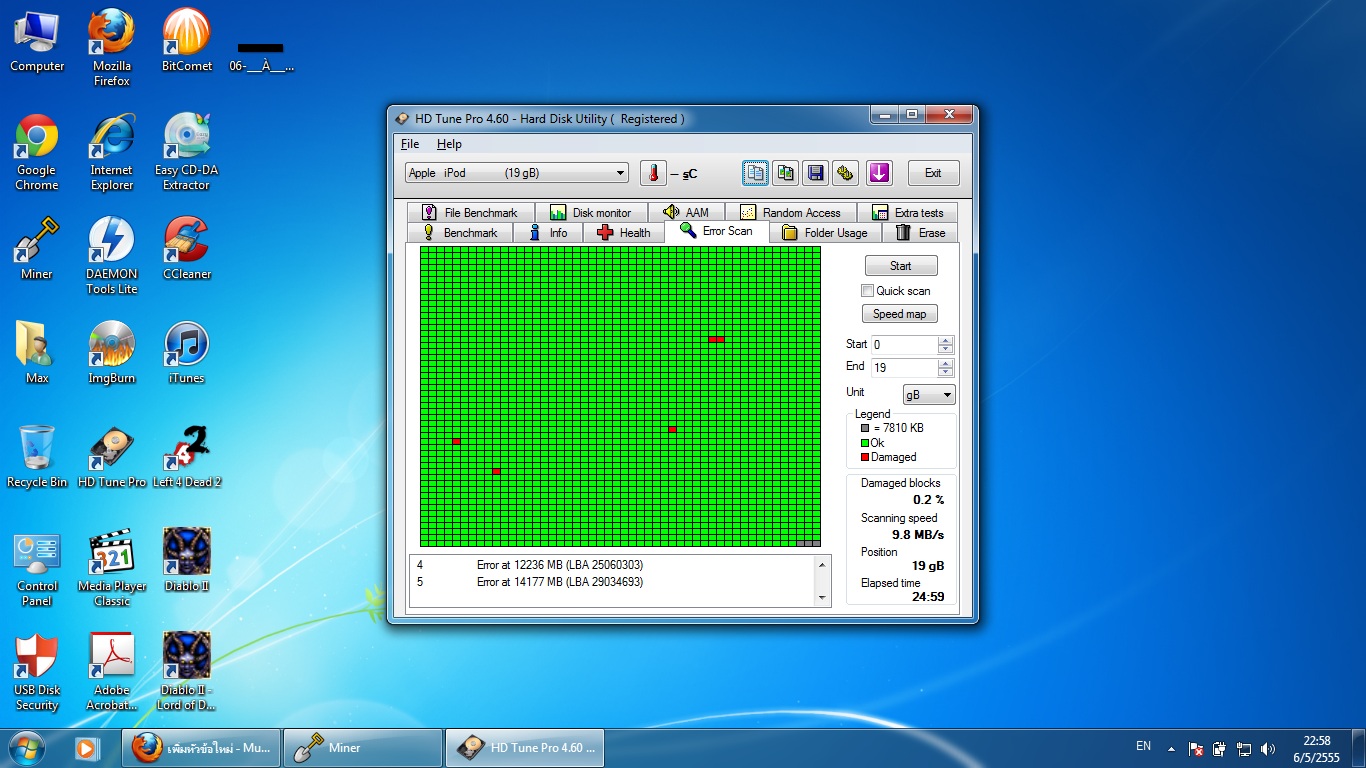Switch to the Disk monitor tab
Image resolution: width=1366 pixels, height=768 pixels.
click(590, 213)
